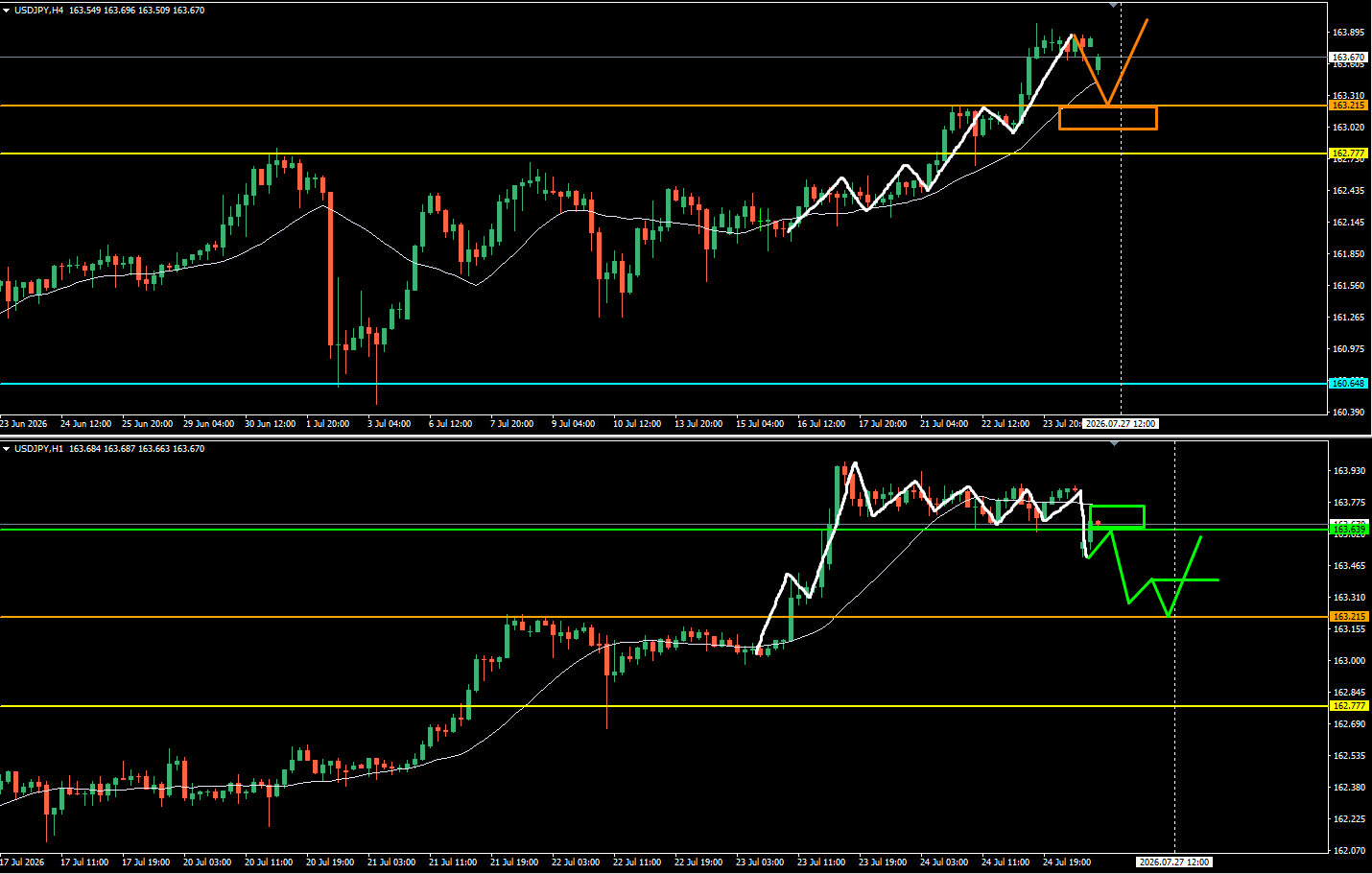The width and height of the screenshot is (1372, 874).
Task: Open the USDJPY,H4 chart dropdown arrow
Action: (7, 10)
